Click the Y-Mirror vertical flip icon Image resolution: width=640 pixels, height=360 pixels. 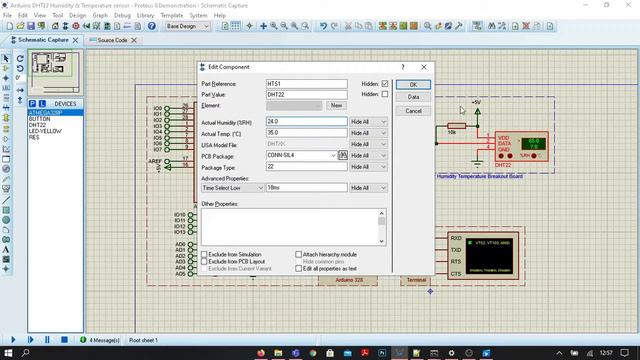(20, 100)
